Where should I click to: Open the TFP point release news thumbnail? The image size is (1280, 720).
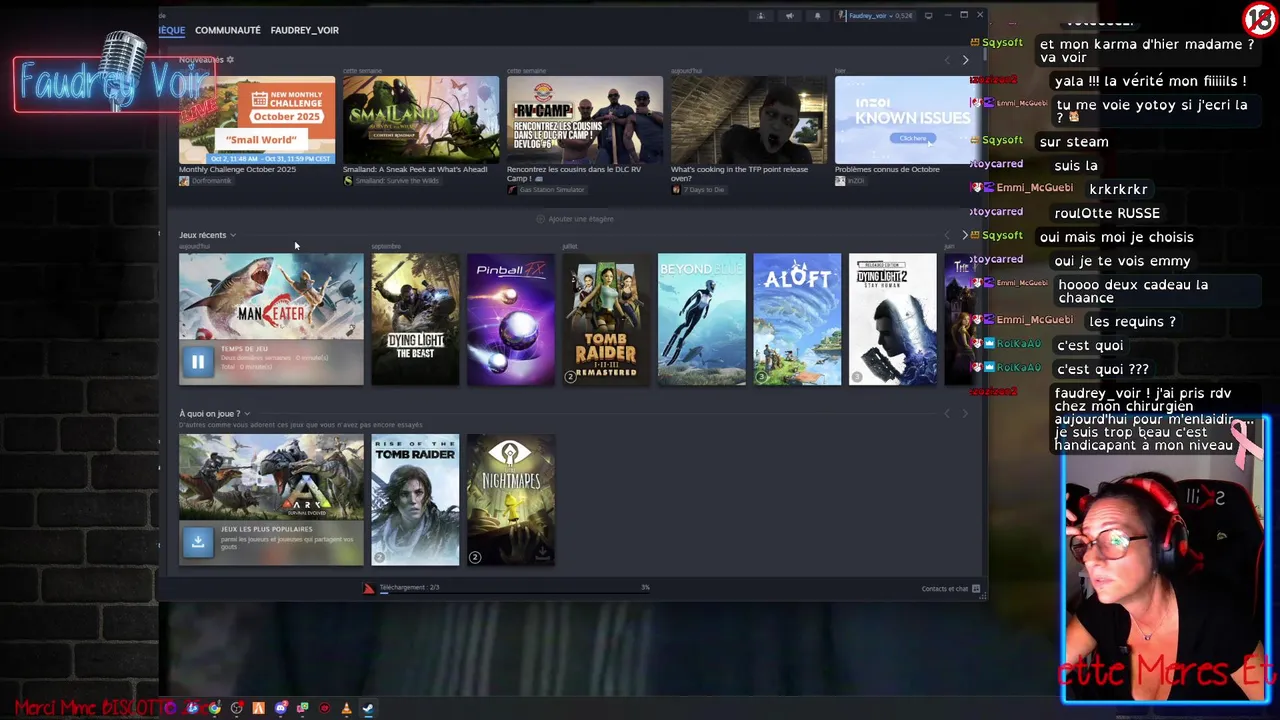click(x=749, y=120)
